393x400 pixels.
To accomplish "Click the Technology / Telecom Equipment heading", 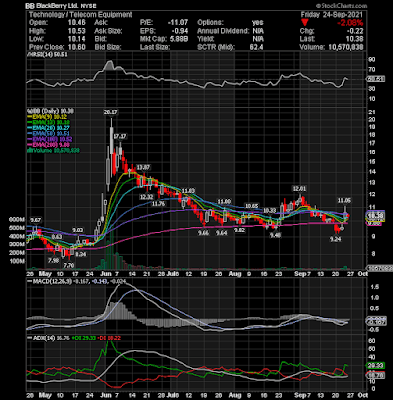I will 80,15.
